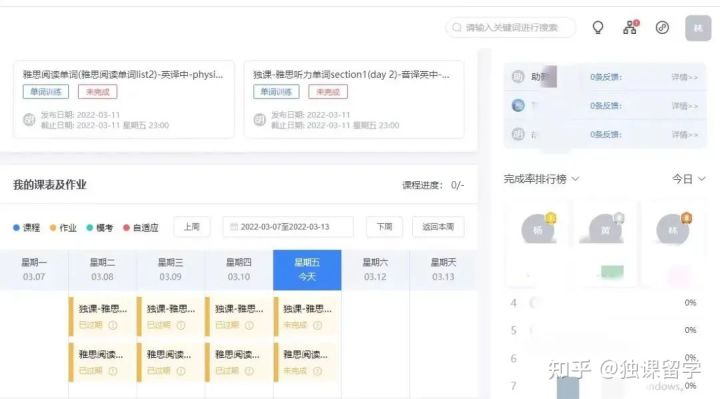Image resolution: width=720 pixels, height=399 pixels.
Task: Click info icon on Tuesday's 雅思阅读 item
Action: (x=112, y=371)
